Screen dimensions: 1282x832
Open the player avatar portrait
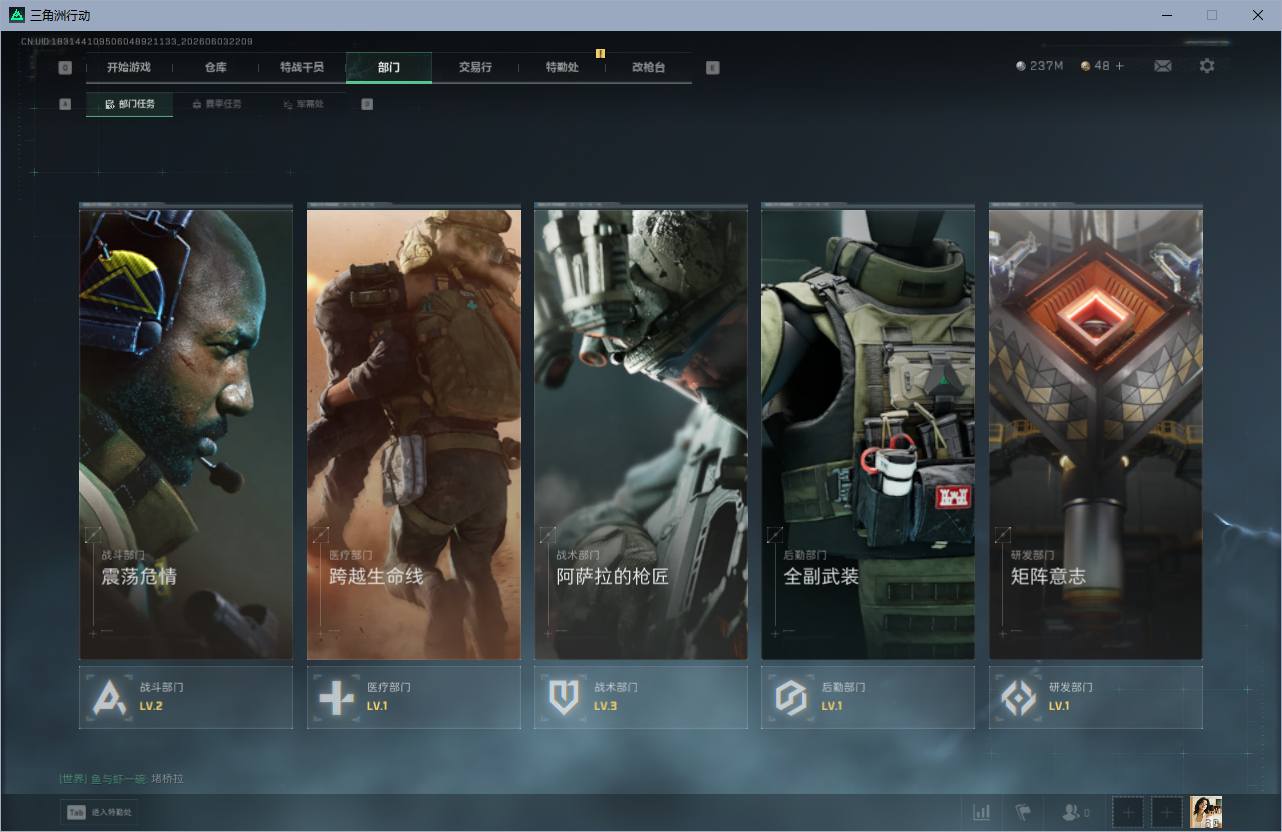1206,812
